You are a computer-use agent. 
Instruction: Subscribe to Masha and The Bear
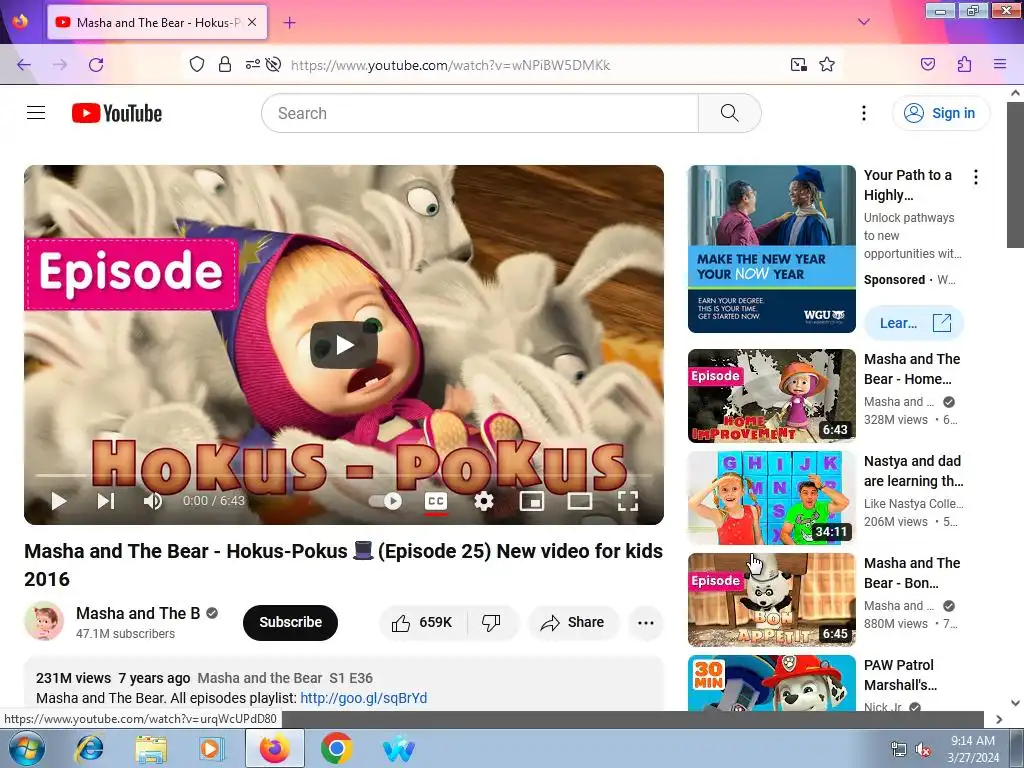click(291, 622)
